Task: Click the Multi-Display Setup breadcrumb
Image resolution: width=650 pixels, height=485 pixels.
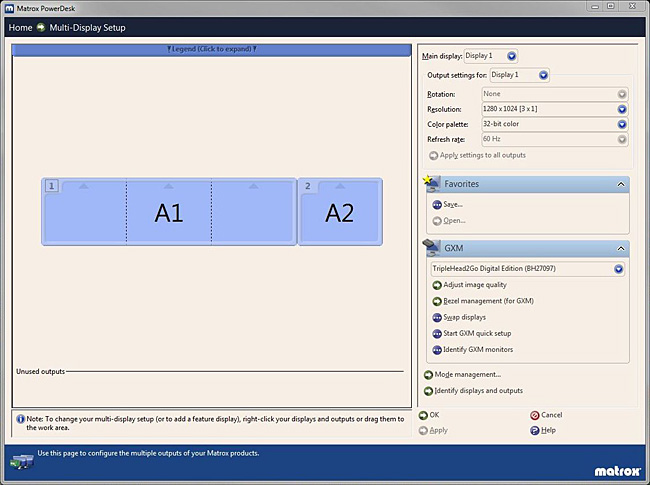Action: [87, 28]
